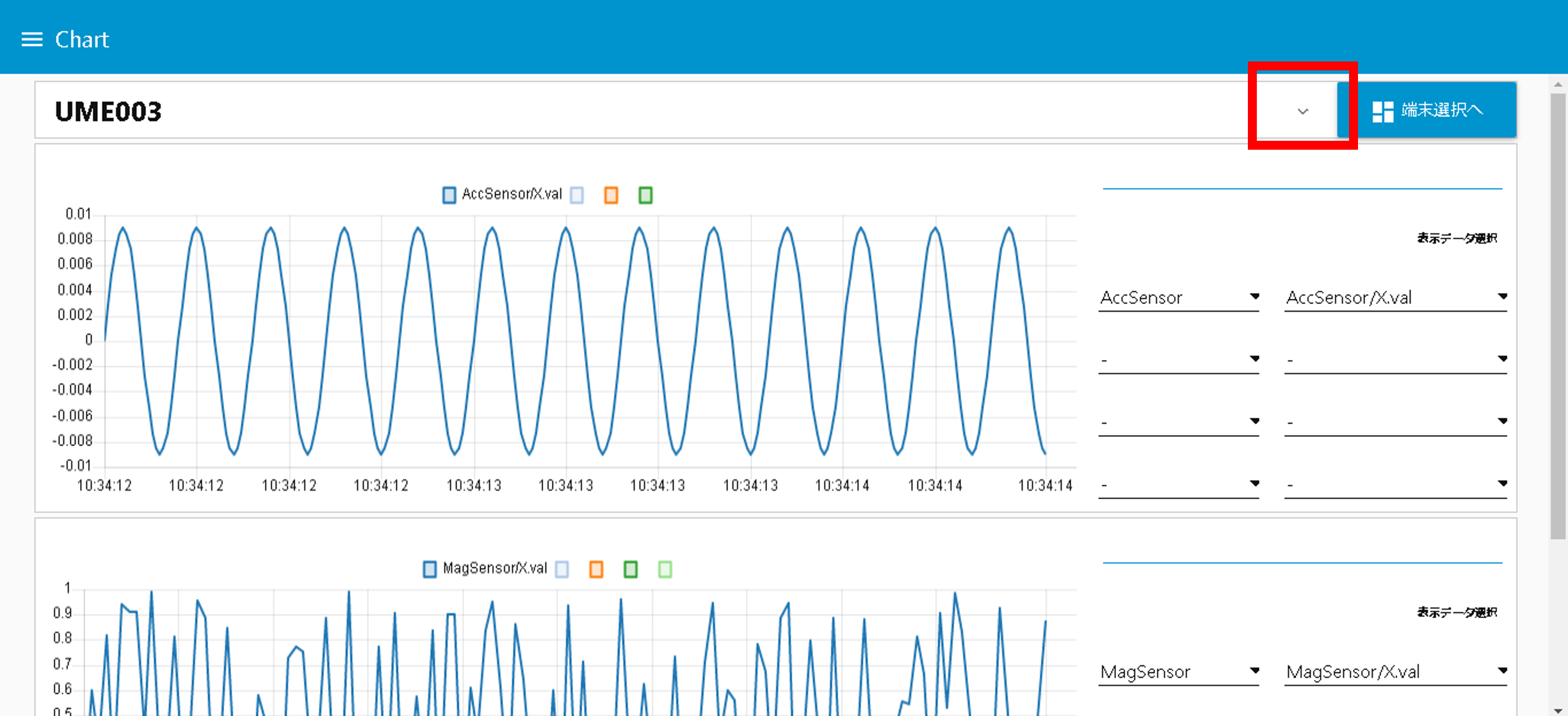Image resolution: width=1568 pixels, height=716 pixels.
Task: Open fourth-row data dropdown in AccSensor panel
Action: pos(1396,484)
